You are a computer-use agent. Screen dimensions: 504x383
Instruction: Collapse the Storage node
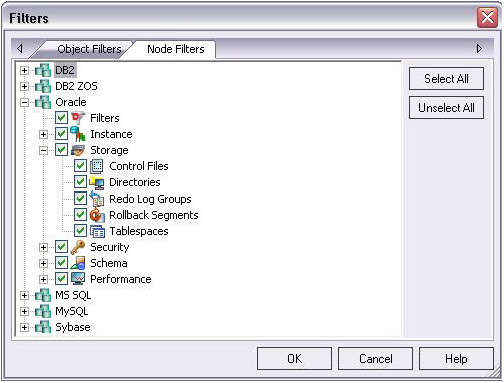click(x=43, y=150)
